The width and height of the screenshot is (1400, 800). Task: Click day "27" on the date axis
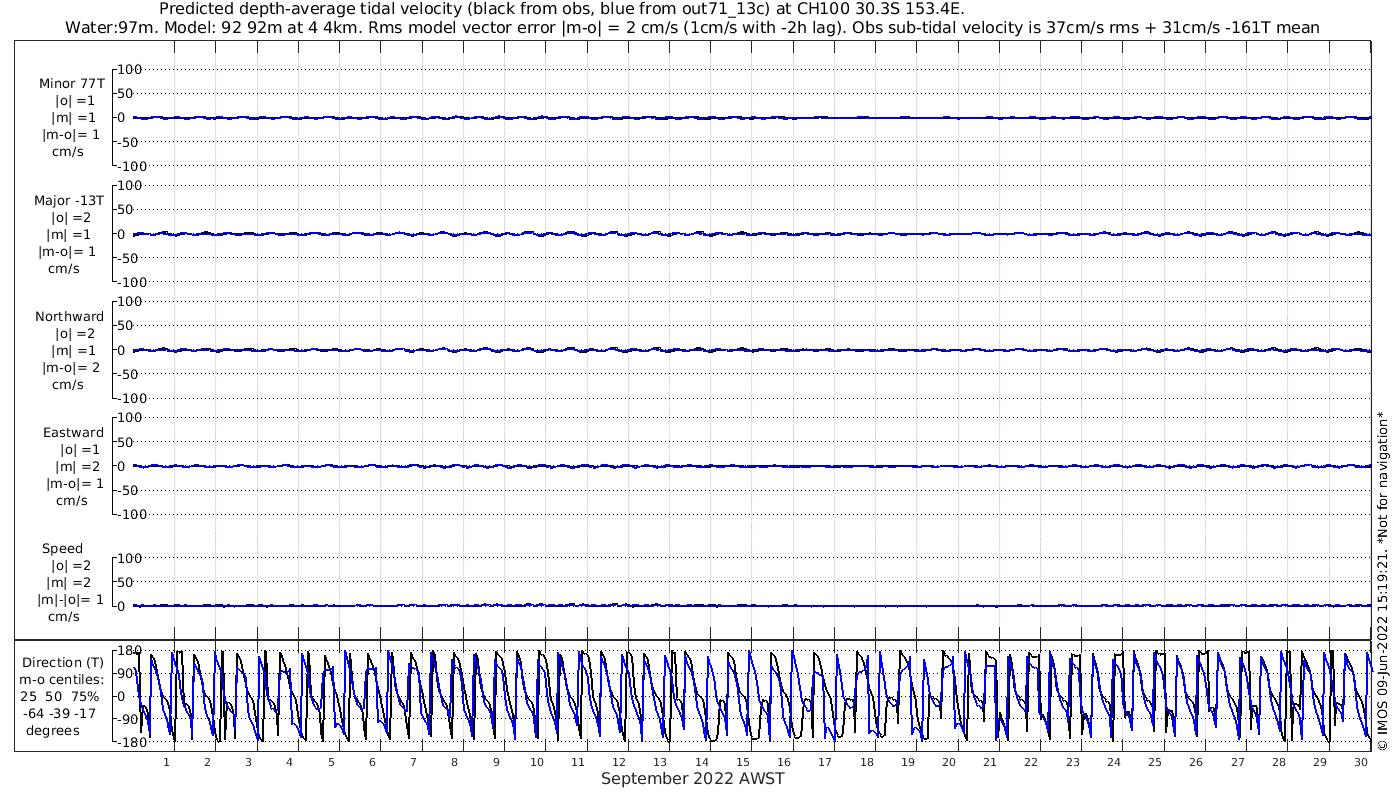coord(1238,762)
